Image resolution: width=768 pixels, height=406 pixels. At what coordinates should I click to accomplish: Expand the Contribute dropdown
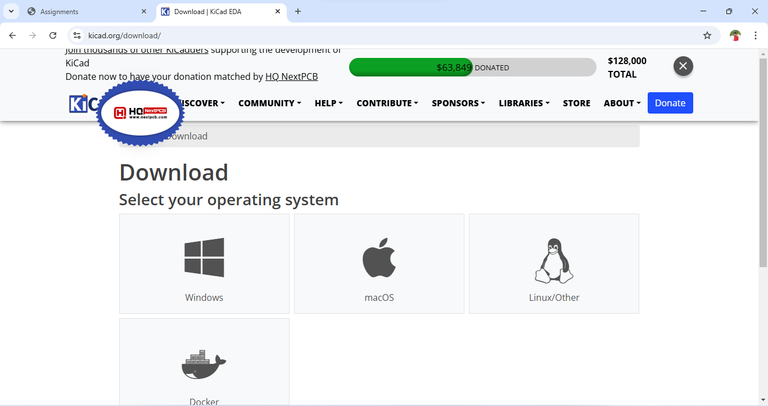(387, 103)
